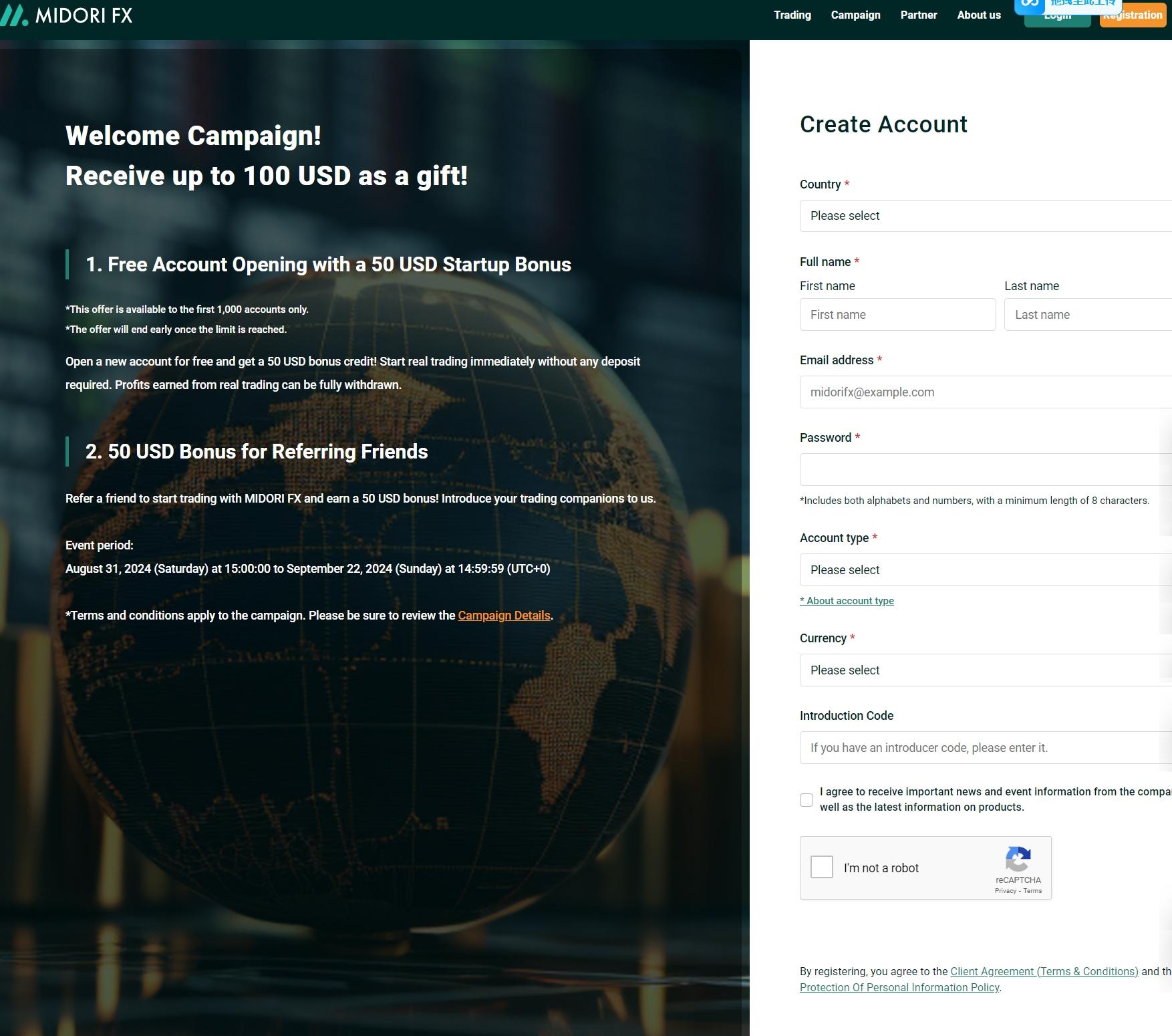Screen dimensions: 1172x1036
Task: Click the first 1,000 accounts note
Action: 187,309
